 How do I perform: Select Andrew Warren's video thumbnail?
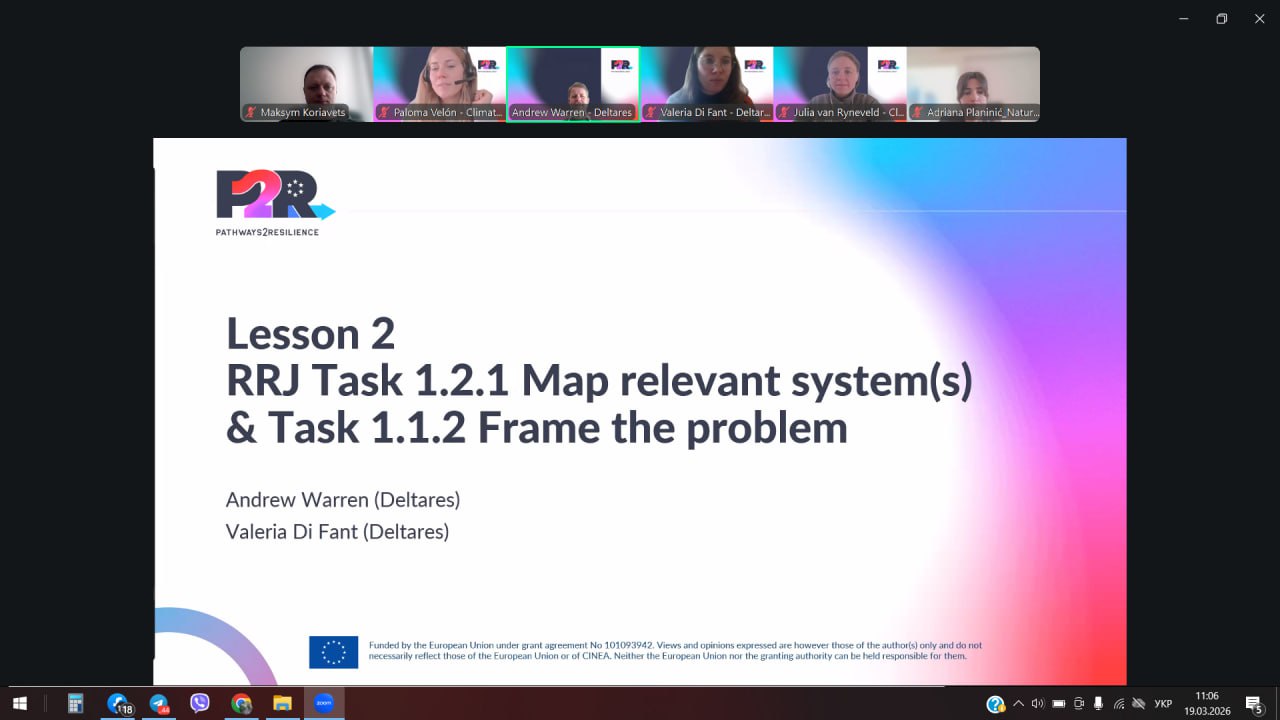(572, 84)
